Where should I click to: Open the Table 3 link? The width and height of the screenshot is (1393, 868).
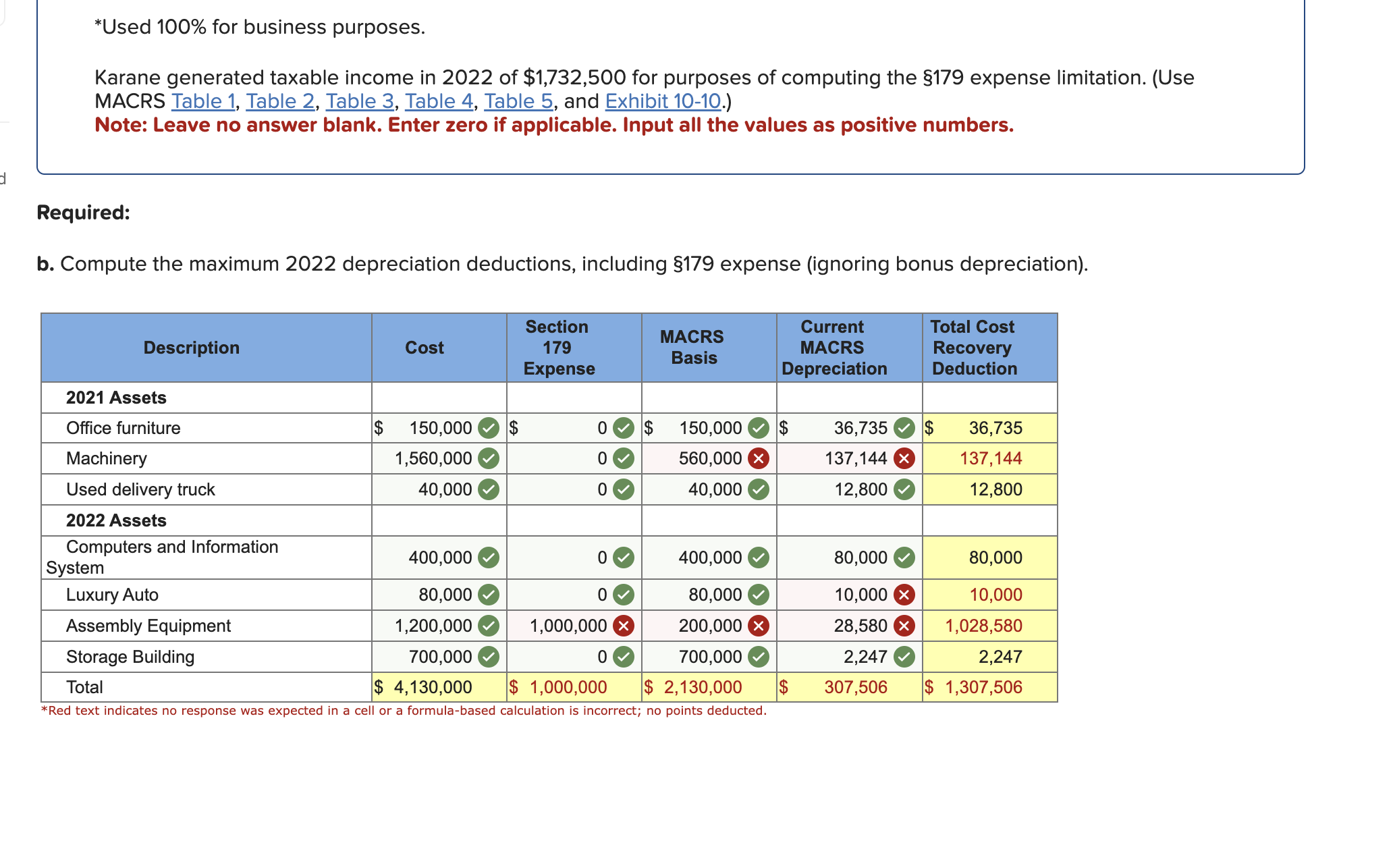click(x=360, y=101)
